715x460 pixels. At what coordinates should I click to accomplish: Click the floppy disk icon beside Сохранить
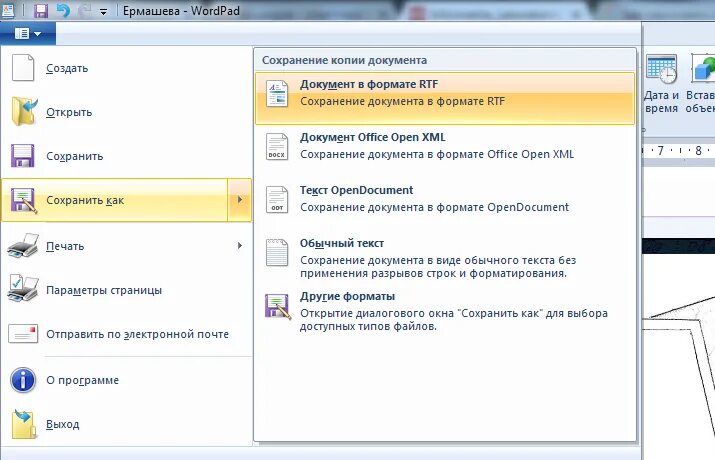click(x=22, y=156)
